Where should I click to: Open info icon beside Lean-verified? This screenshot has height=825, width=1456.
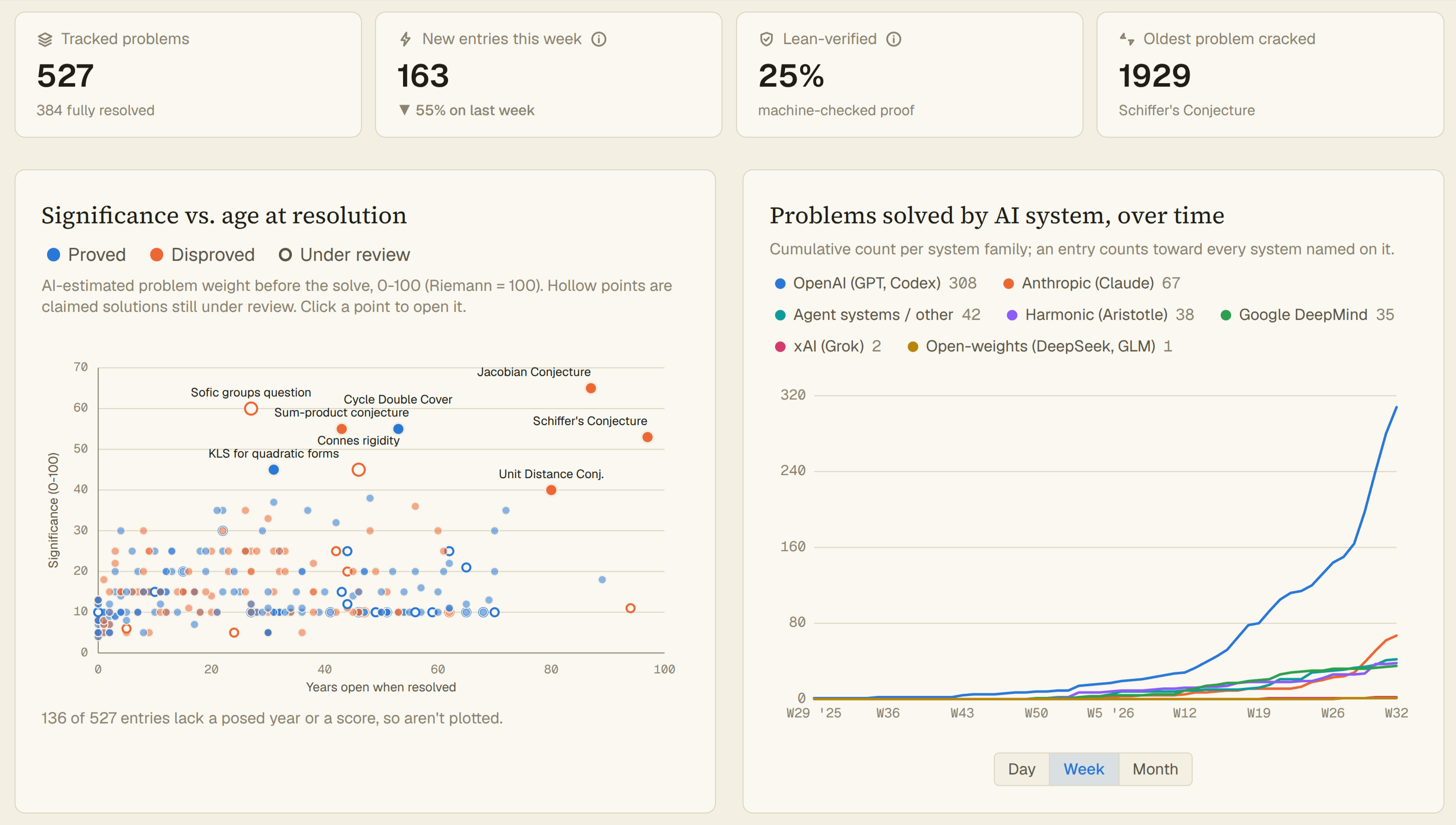(893, 39)
